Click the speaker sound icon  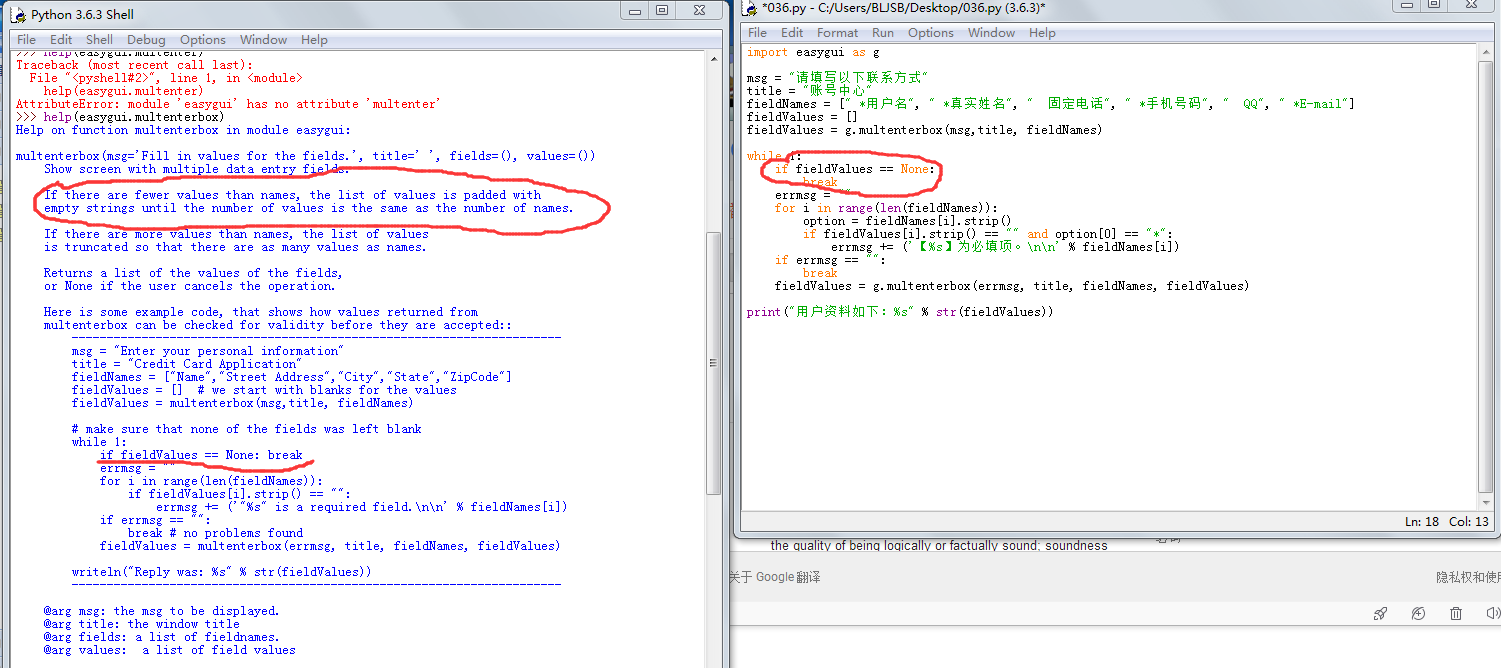(1491, 613)
